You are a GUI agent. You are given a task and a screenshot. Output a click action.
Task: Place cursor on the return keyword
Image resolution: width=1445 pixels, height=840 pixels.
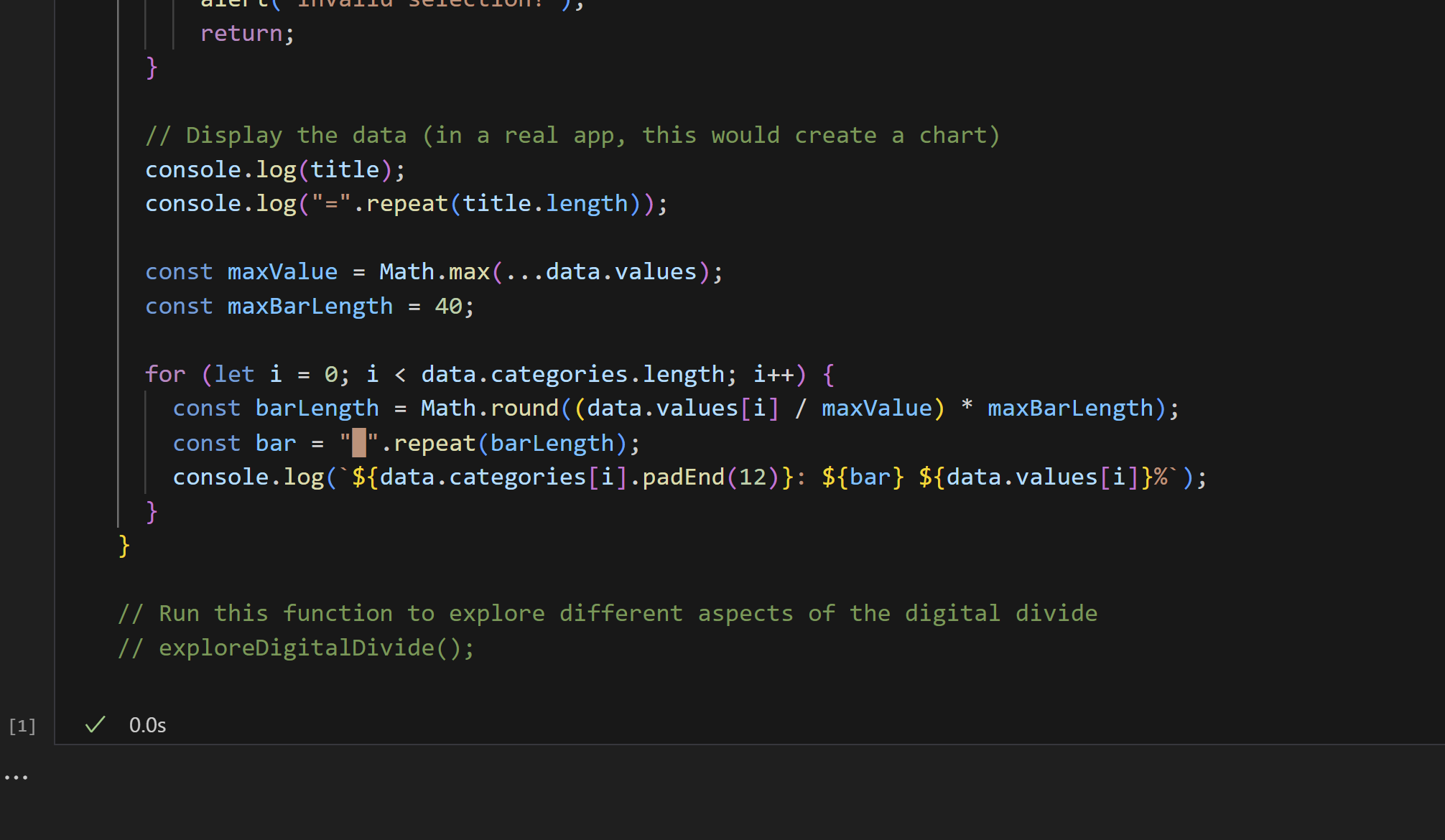point(241,34)
